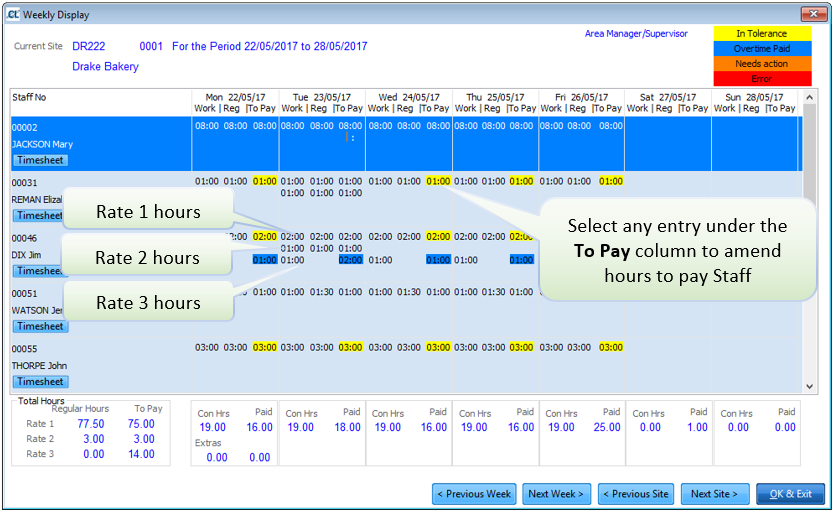Click Friday Paid total 25.00

(x=607, y=427)
